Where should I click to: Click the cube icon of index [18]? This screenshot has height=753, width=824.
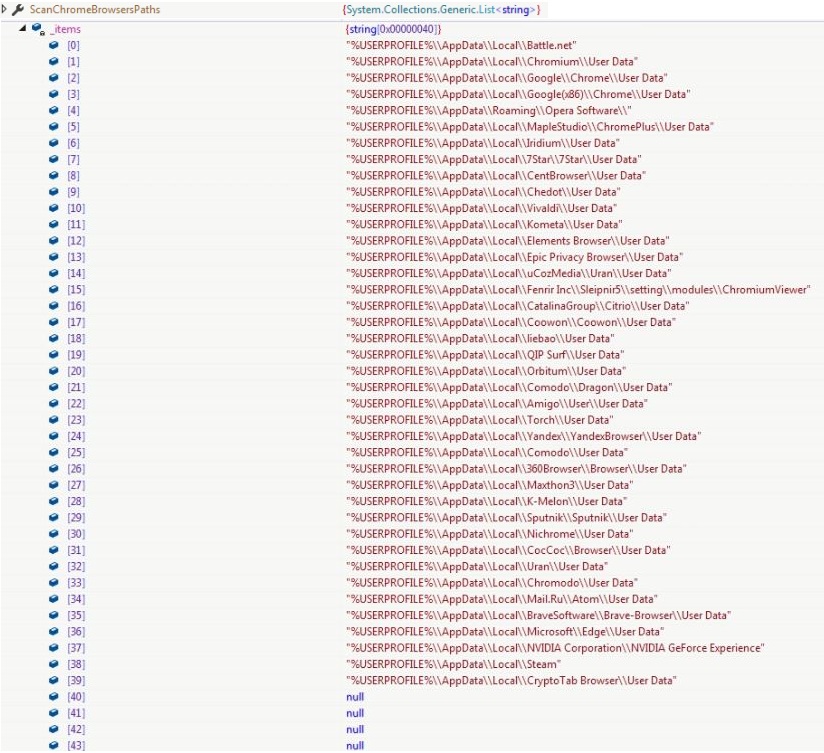54,338
